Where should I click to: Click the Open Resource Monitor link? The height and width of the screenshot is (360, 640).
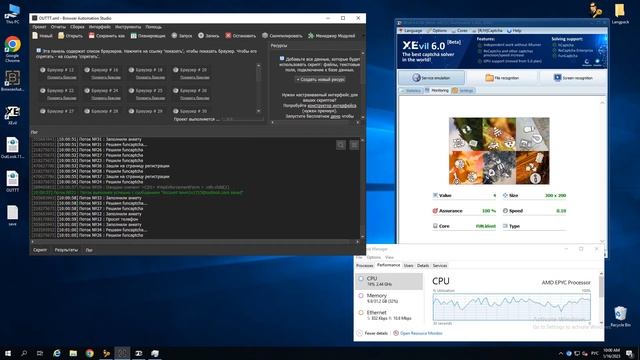(x=418, y=333)
